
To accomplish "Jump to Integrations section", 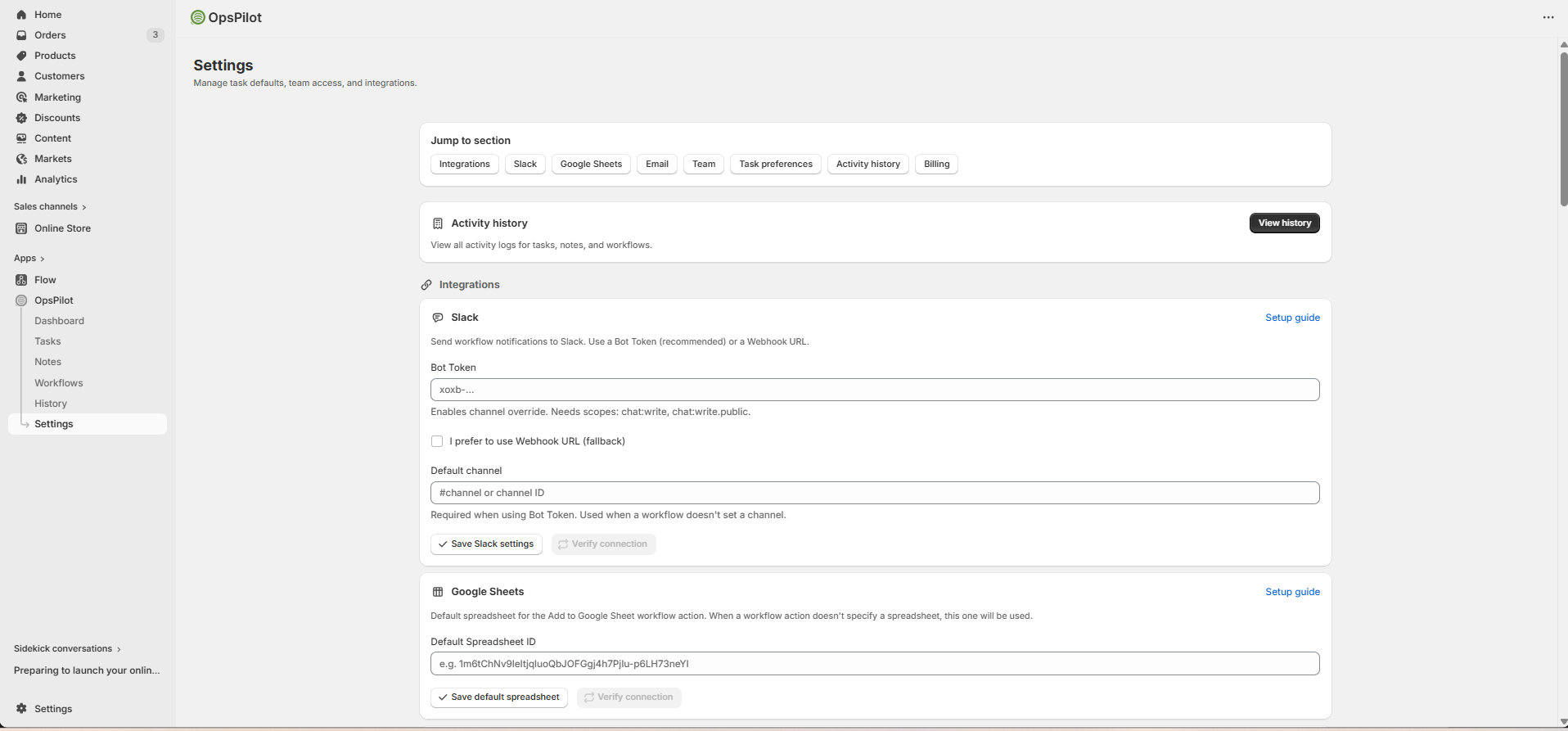I will 465,165.
